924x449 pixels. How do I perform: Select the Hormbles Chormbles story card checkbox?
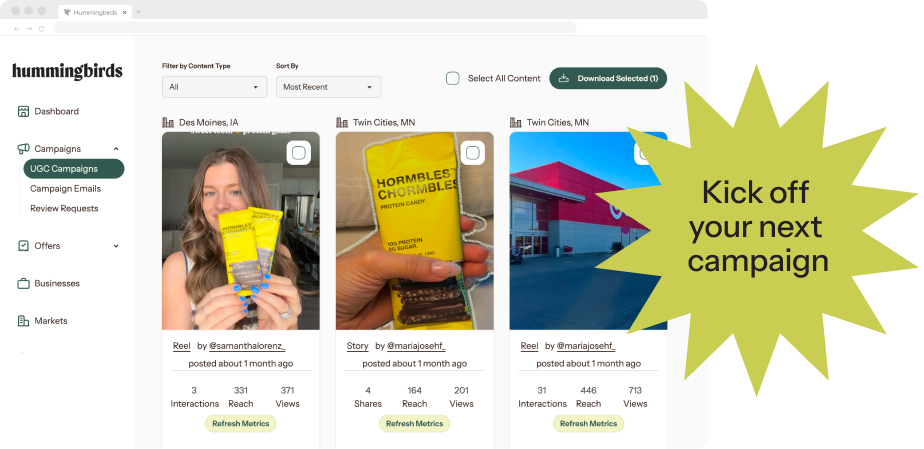[x=473, y=153]
